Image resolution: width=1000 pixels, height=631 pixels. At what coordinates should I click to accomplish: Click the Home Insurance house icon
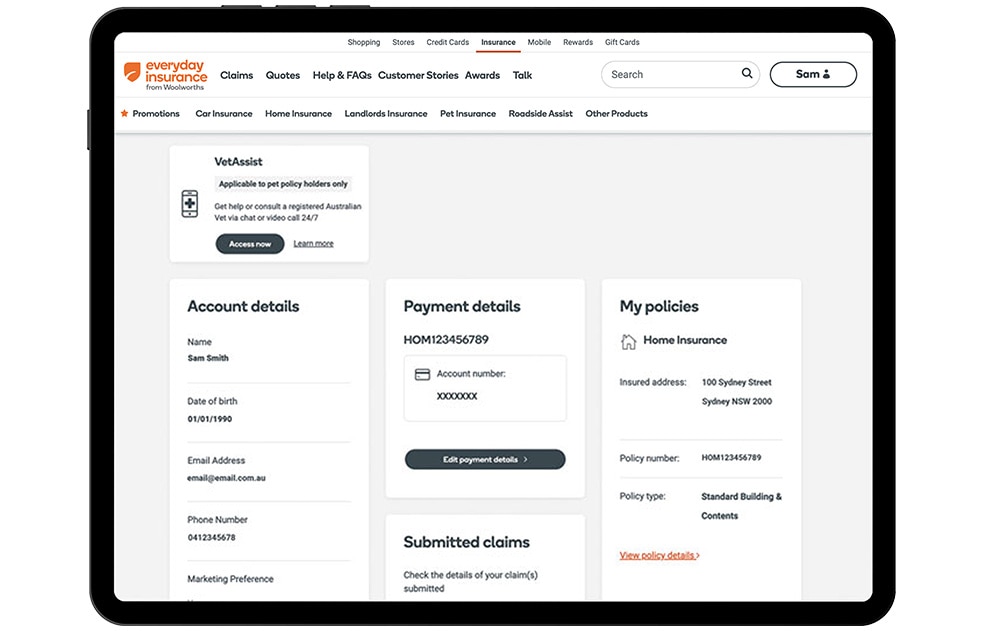[x=628, y=341]
